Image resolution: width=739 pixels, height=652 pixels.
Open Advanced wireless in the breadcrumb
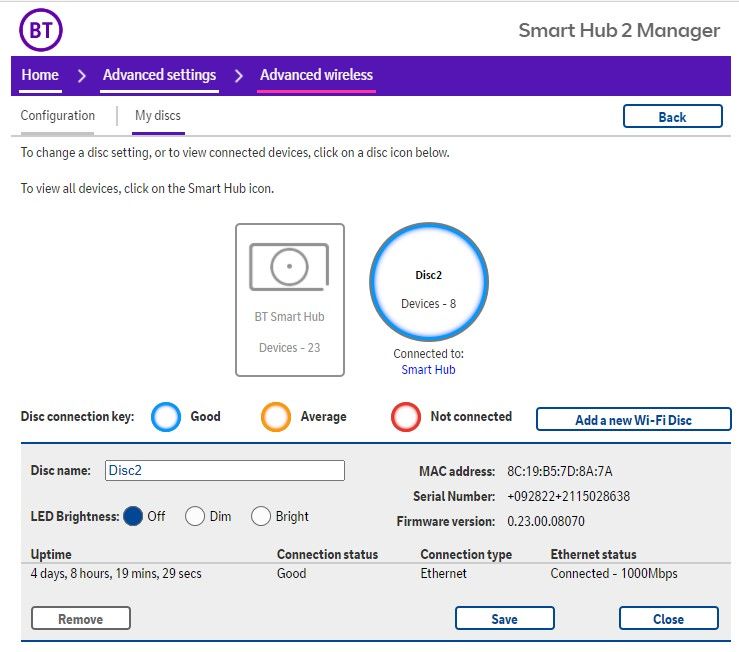click(x=316, y=75)
